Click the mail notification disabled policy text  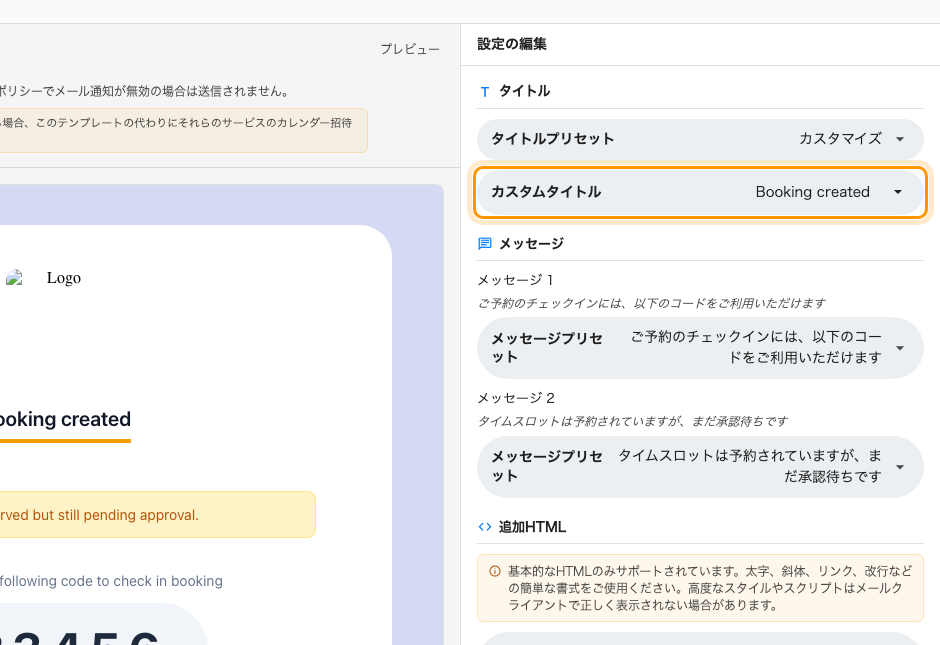coord(144,91)
